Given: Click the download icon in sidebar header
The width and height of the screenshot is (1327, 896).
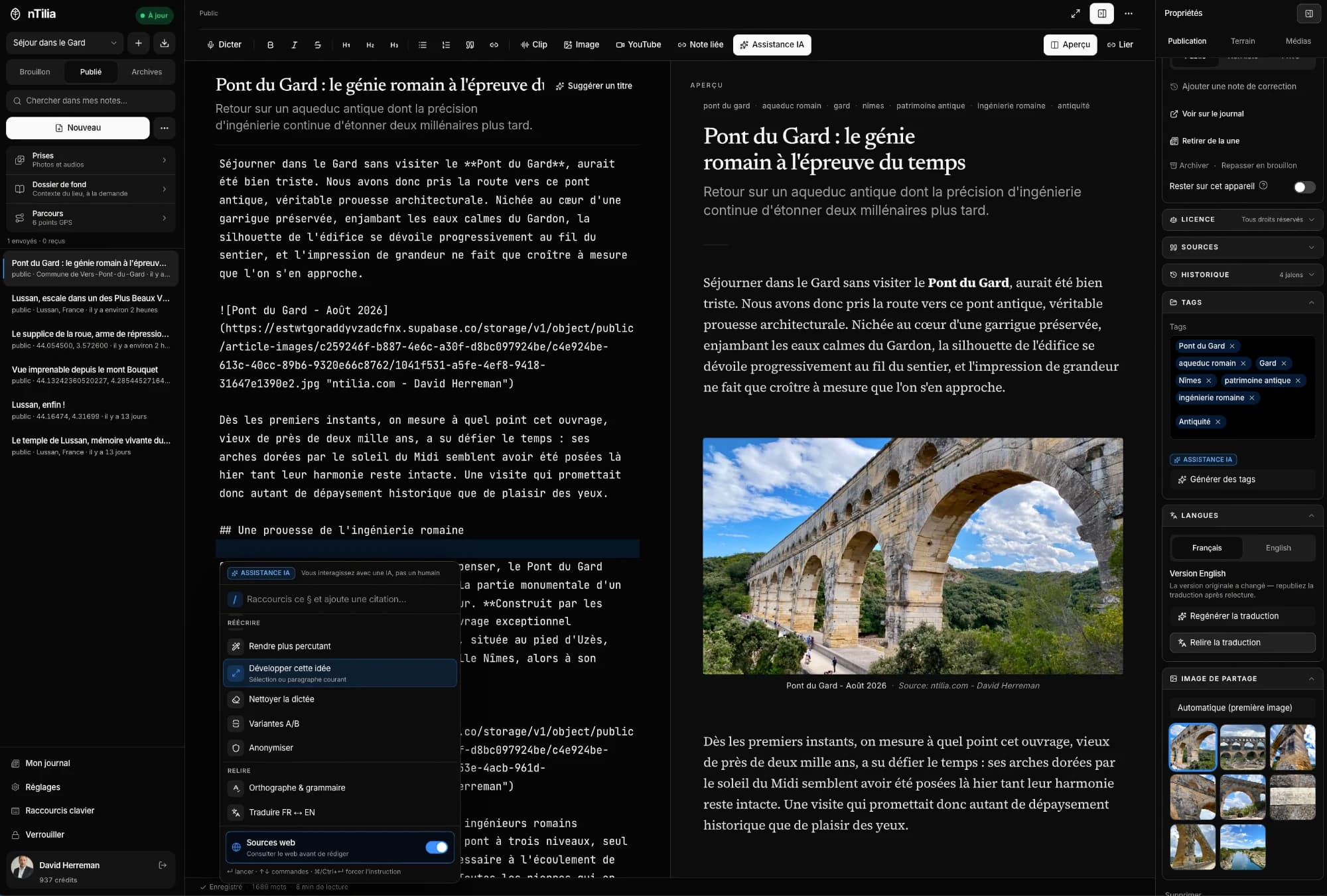Looking at the screenshot, I should pyautogui.click(x=165, y=43).
